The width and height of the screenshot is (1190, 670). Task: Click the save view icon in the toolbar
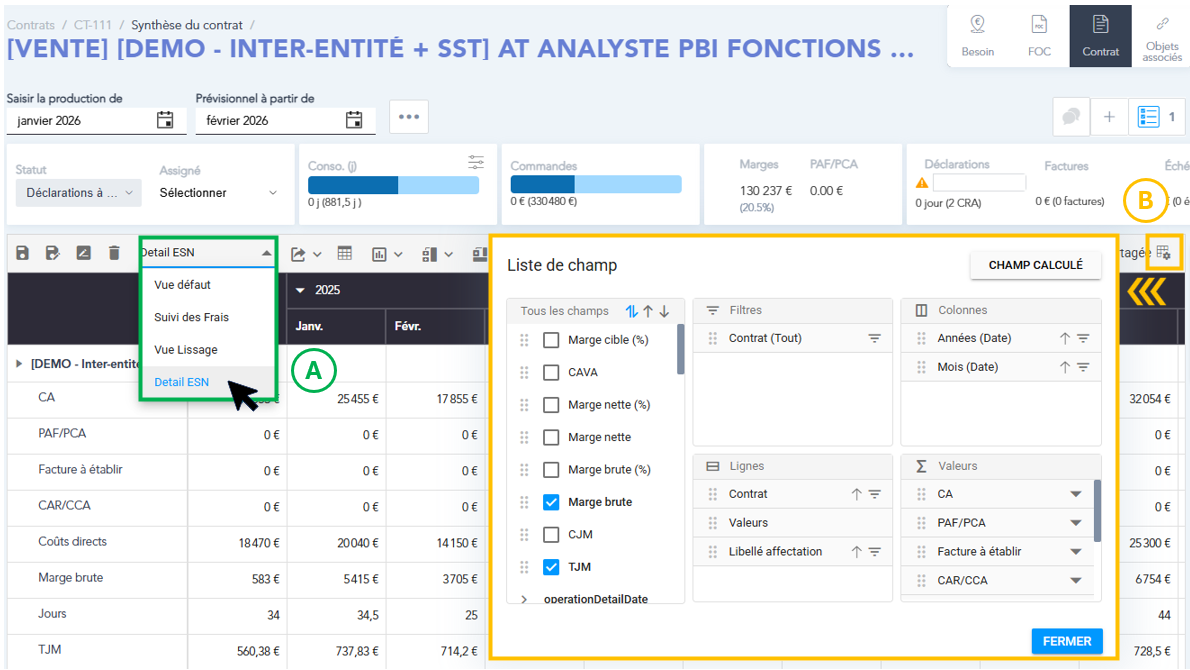pyautogui.click(x=23, y=254)
